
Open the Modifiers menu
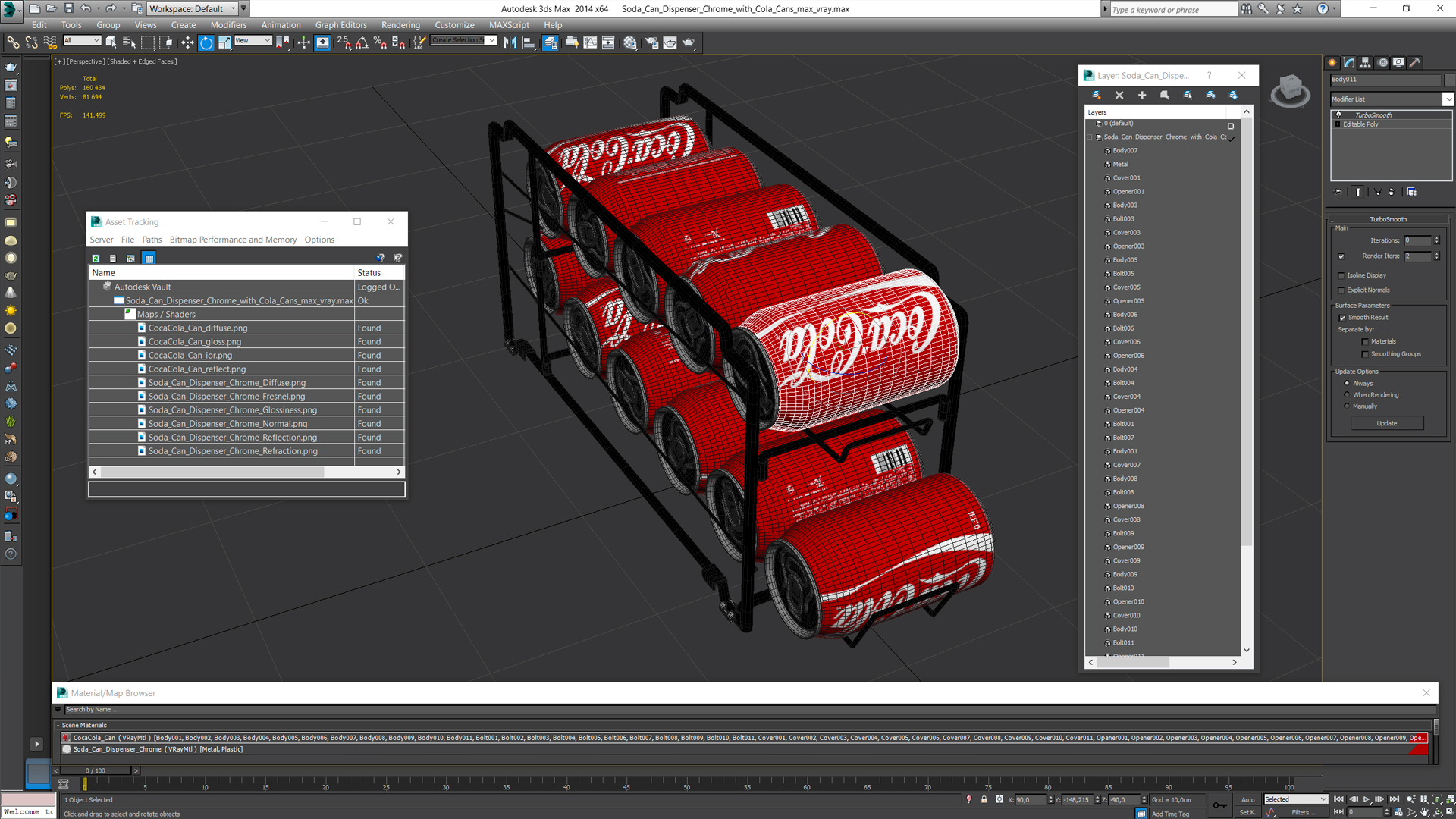point(228,25)
